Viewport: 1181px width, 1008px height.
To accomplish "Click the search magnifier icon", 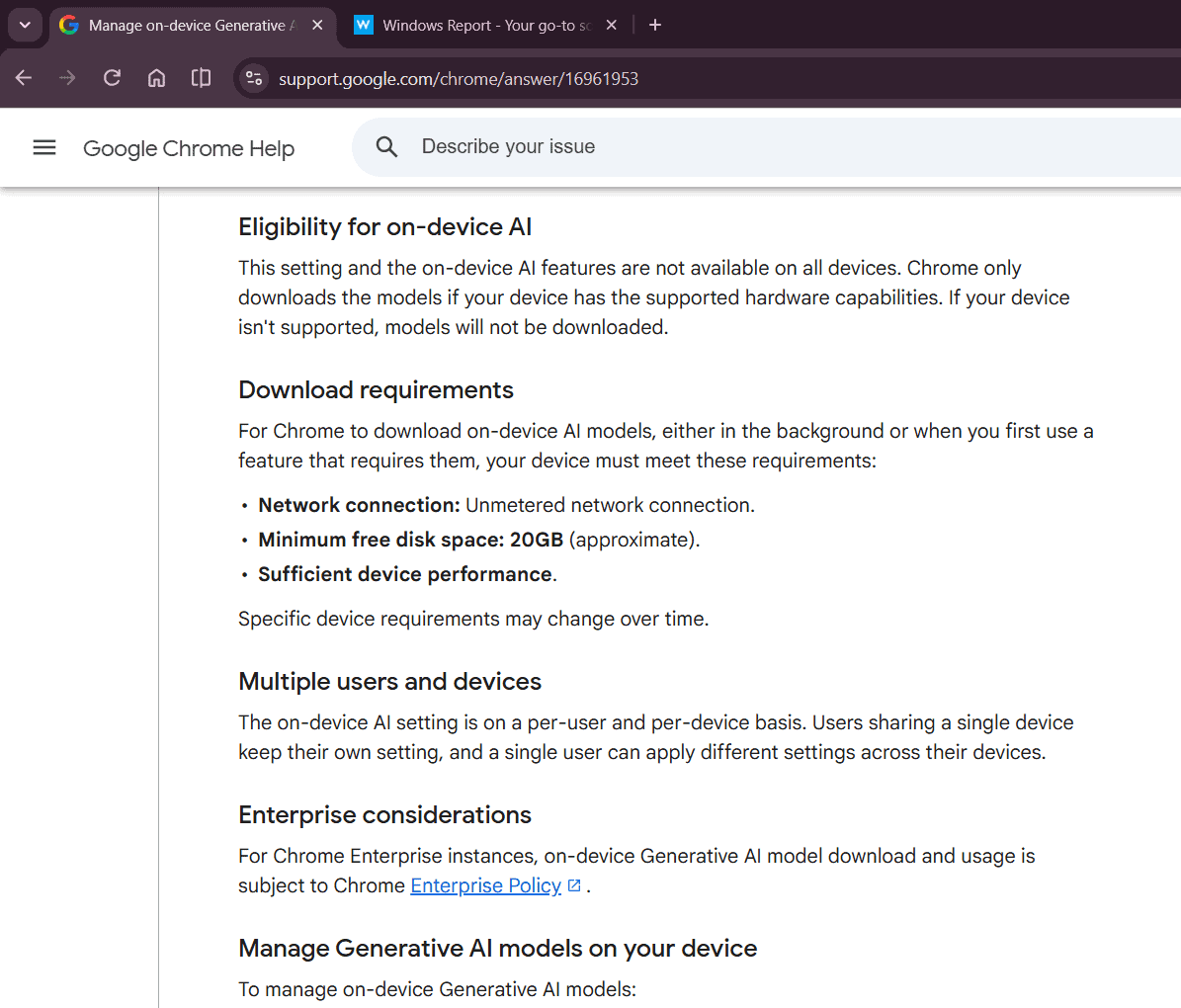I will pyautogui.click(x=386, y=147).
